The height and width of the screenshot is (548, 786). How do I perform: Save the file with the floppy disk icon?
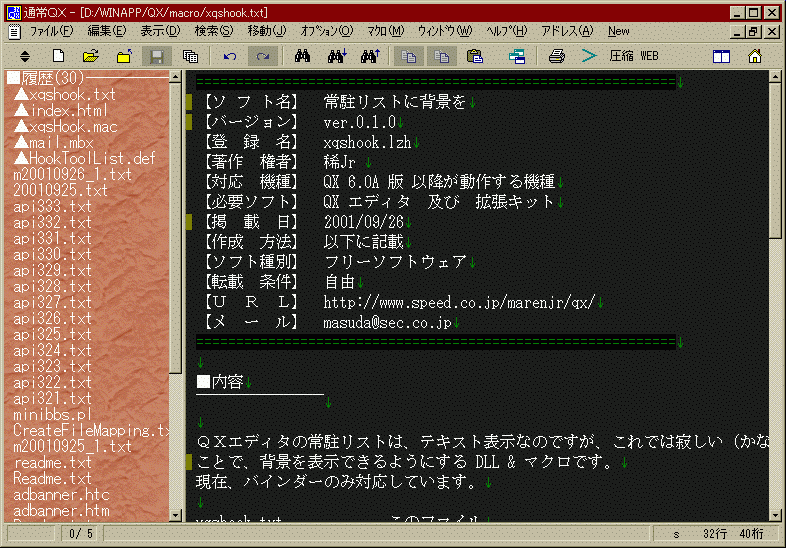pyautogui.click(x=157, y=56)
